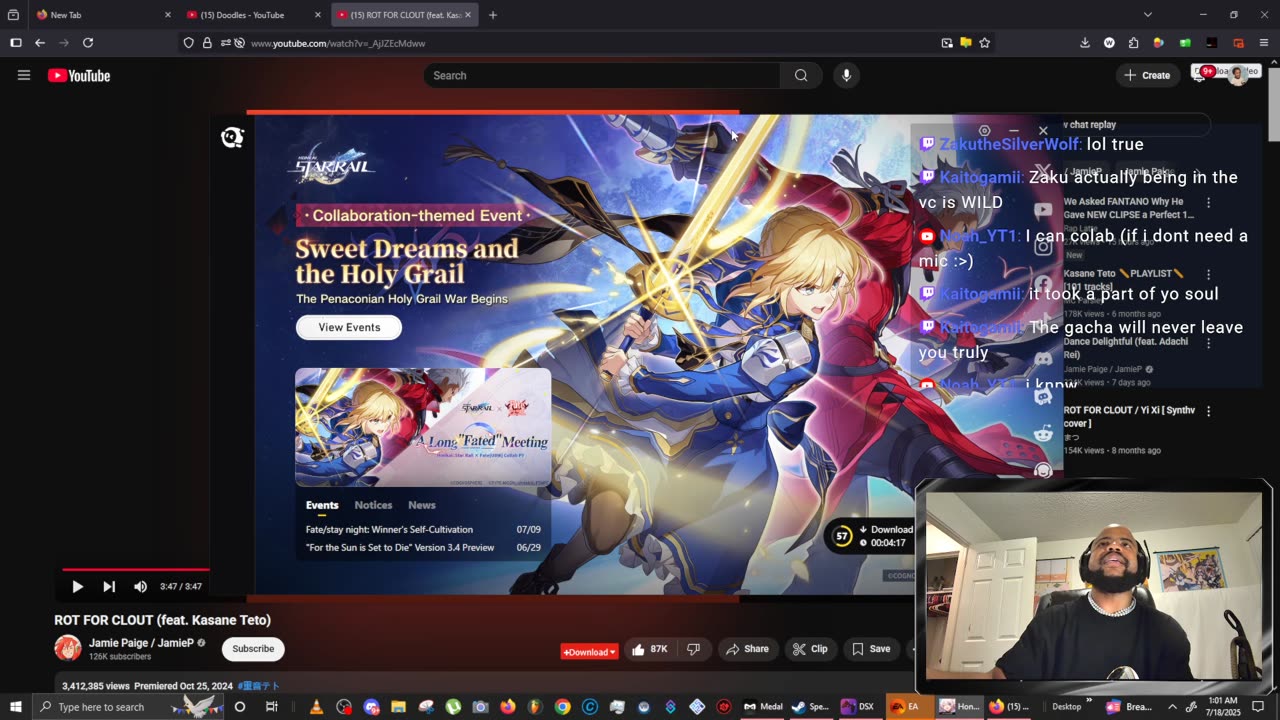Click View Events in Star Rail launcher

pos(349,327)
